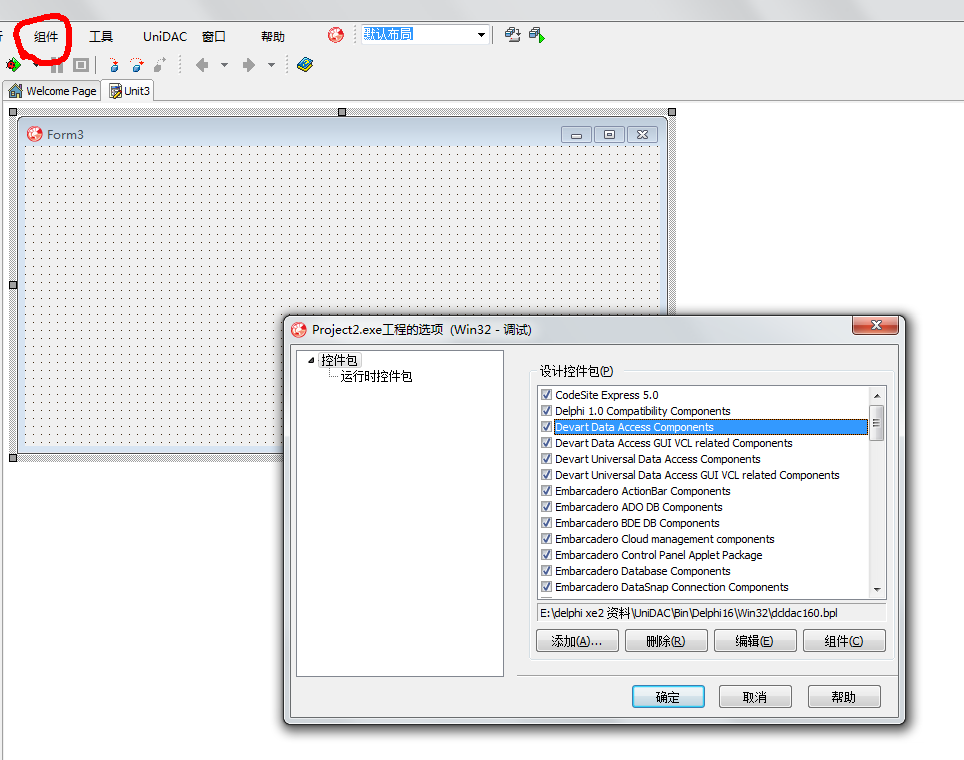The width and height of the screenshot is (964, 760).
Task: Uncheck Devart Data Access Components checkbox
Action: pyautogui.click(x=546, y=427)
